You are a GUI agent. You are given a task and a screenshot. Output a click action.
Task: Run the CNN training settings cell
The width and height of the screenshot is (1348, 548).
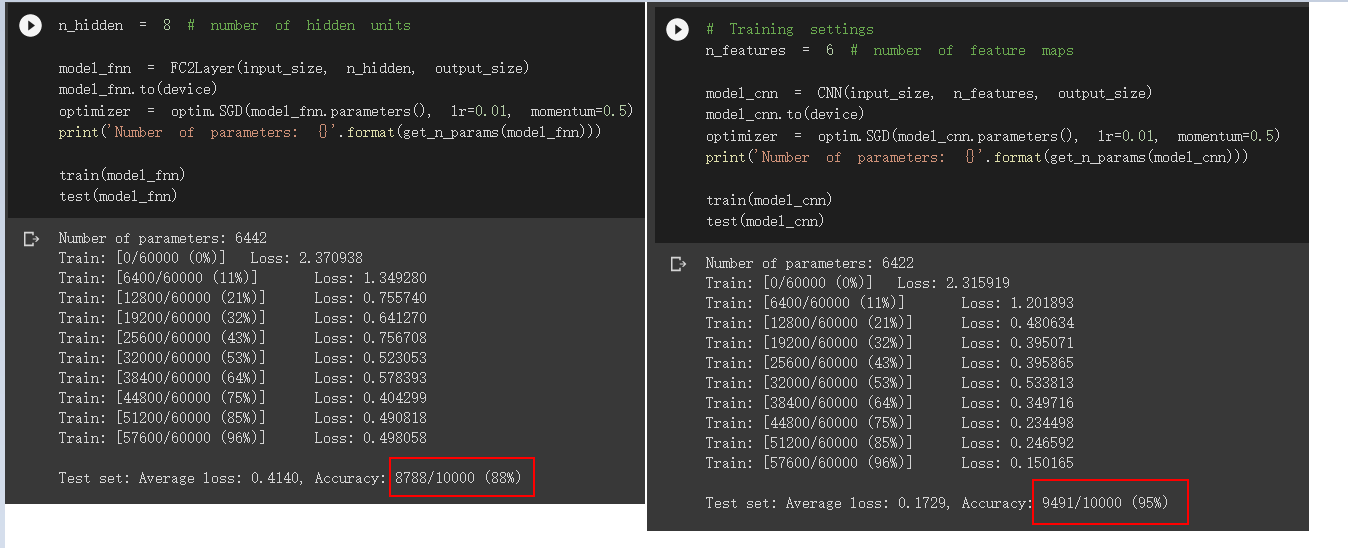678,30
